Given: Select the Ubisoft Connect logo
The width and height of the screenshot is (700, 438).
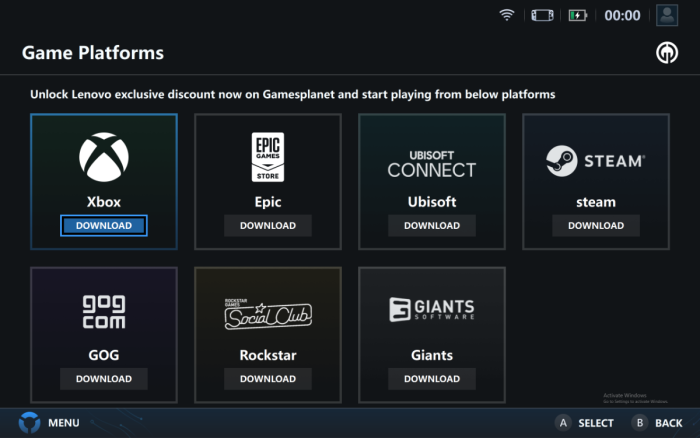Looking at the screenshot, I should pyautogui.click(x=432, y=163).
